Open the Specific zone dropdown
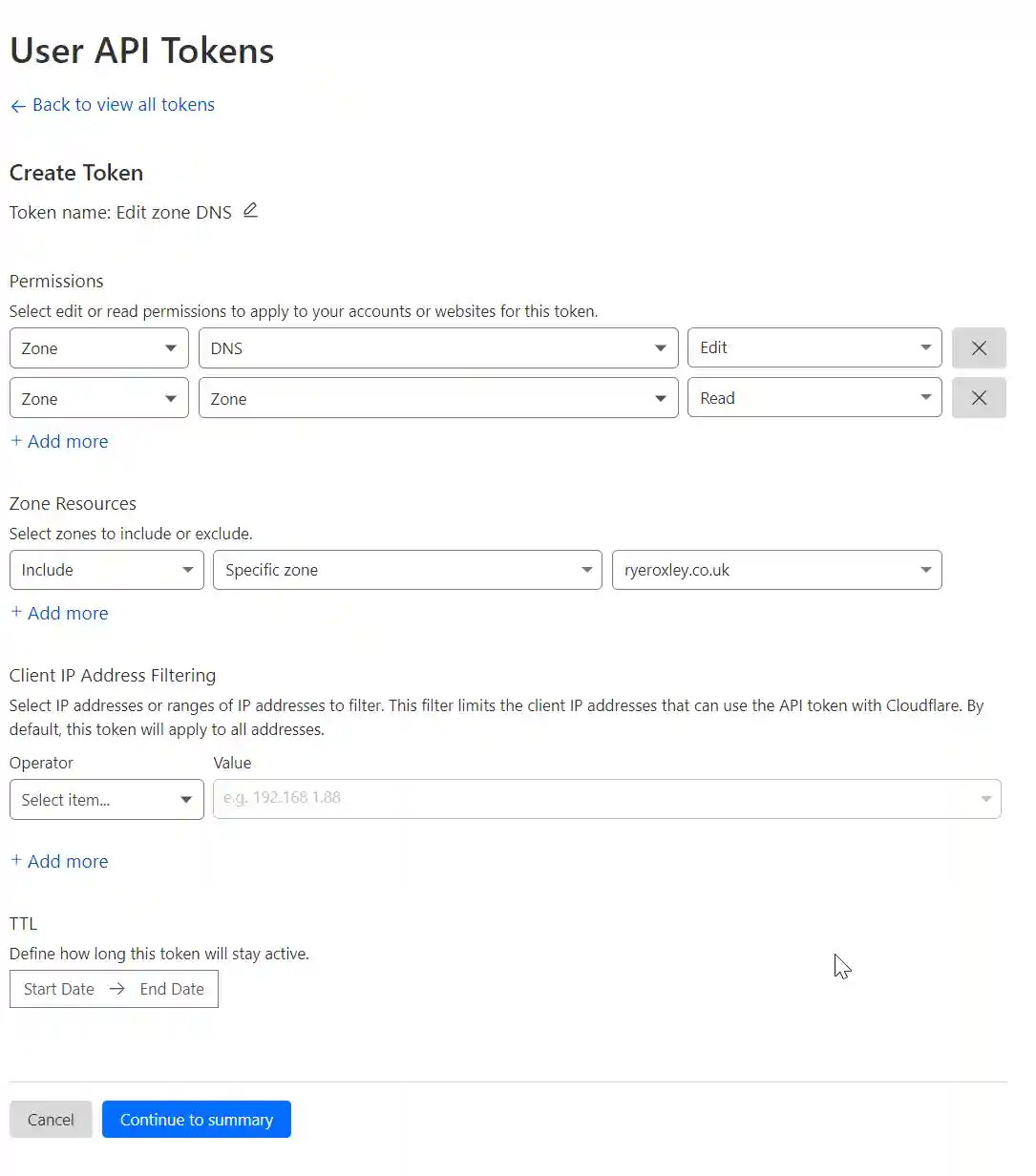 click(x=407, y=570)
